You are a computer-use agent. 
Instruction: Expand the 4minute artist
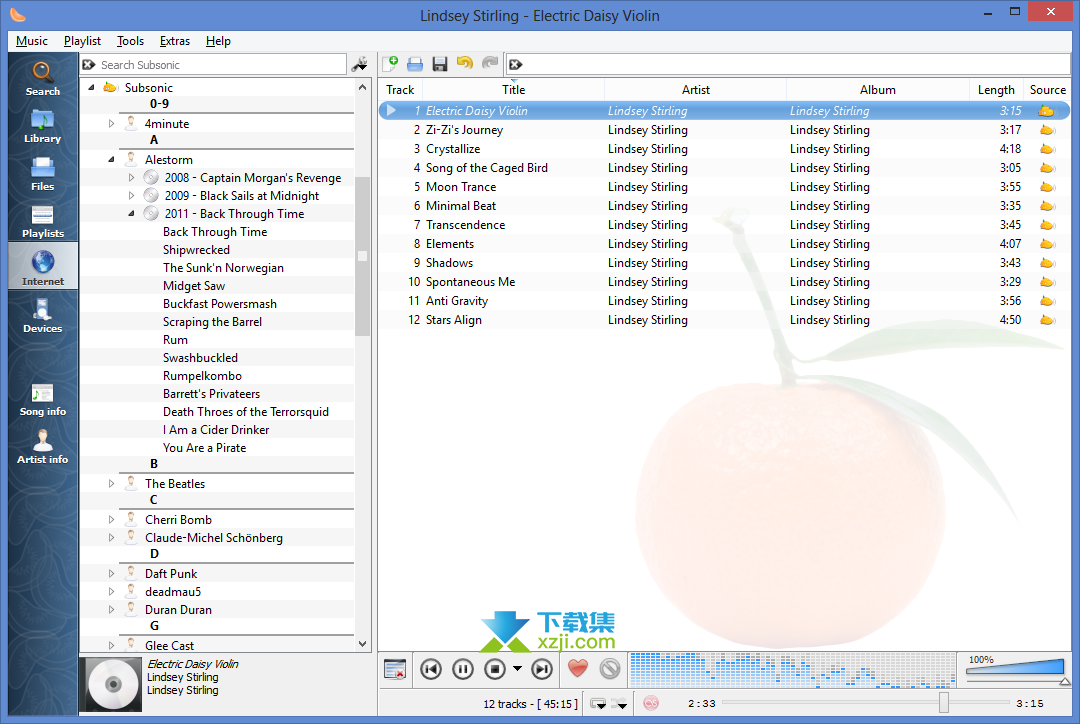111,123
